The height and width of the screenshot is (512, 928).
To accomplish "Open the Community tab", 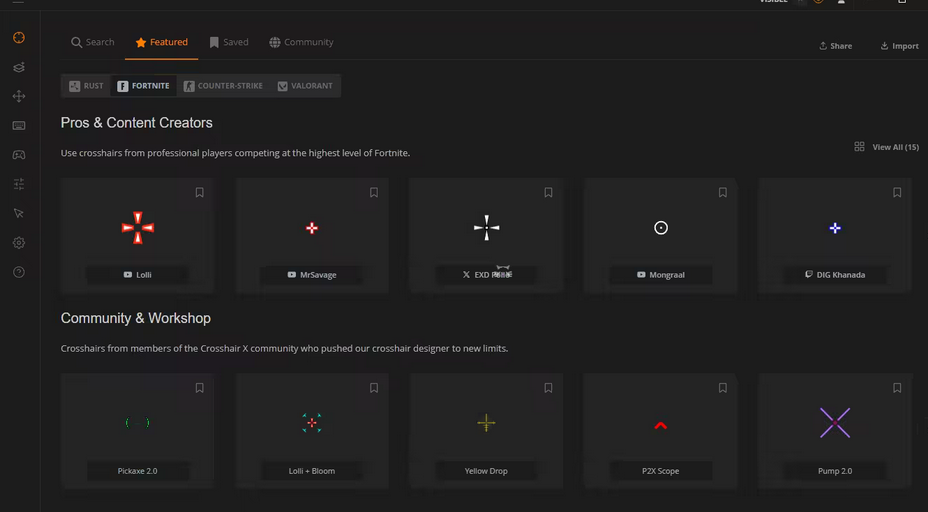I will (x=301, y=43).
